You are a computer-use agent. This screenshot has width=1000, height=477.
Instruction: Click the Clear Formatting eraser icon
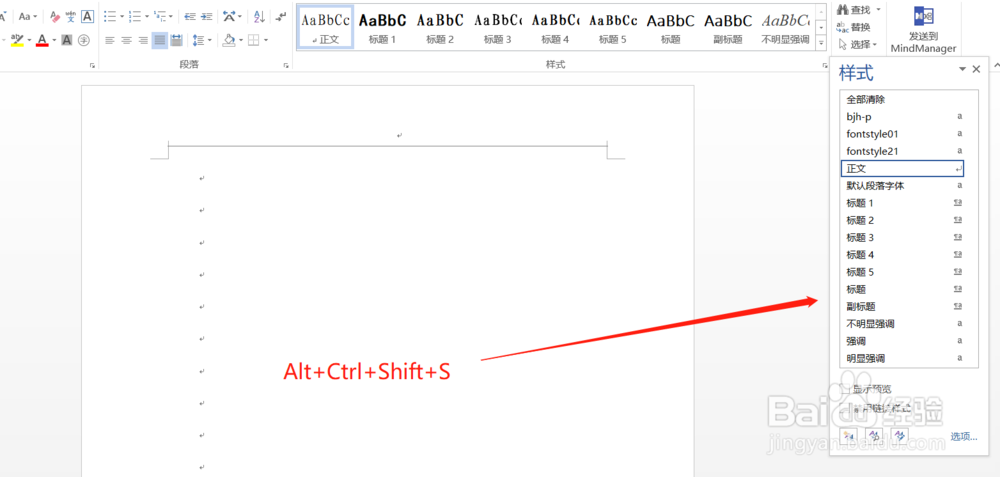(x=55, y=17)
